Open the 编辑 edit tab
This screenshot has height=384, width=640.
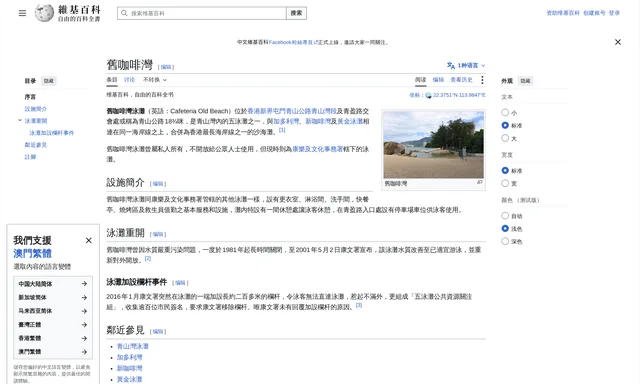pyautogui.click(x=438, y=80)
